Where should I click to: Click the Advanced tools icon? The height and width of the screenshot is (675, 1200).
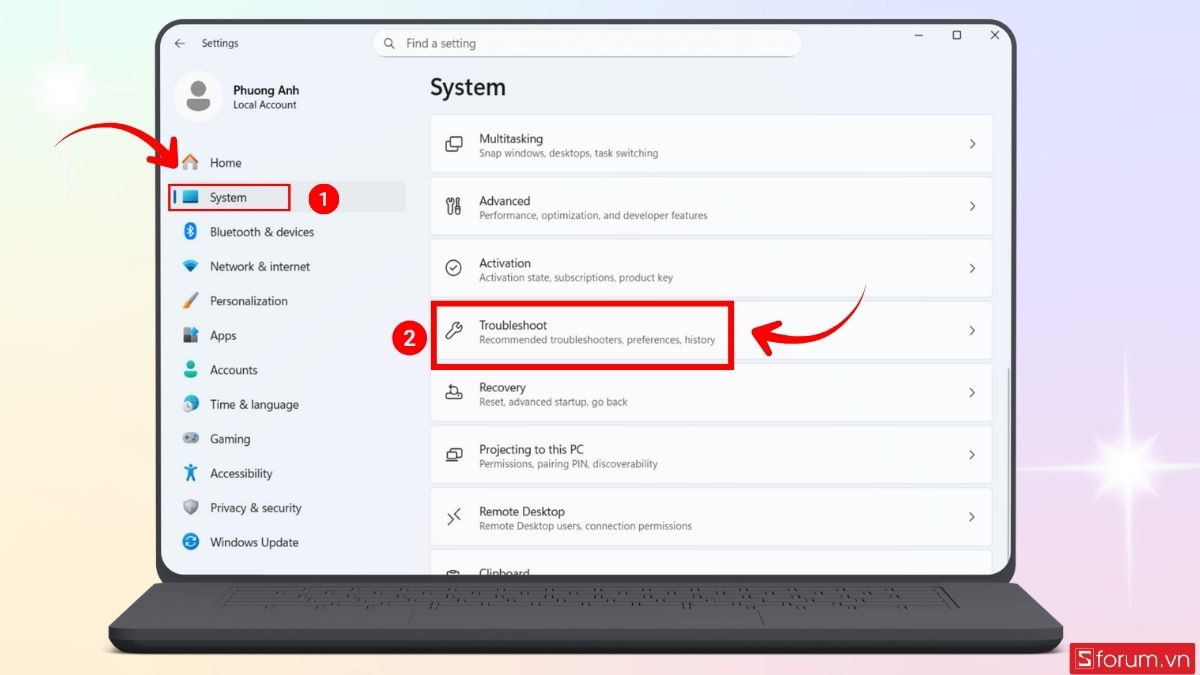pos(454,206)
